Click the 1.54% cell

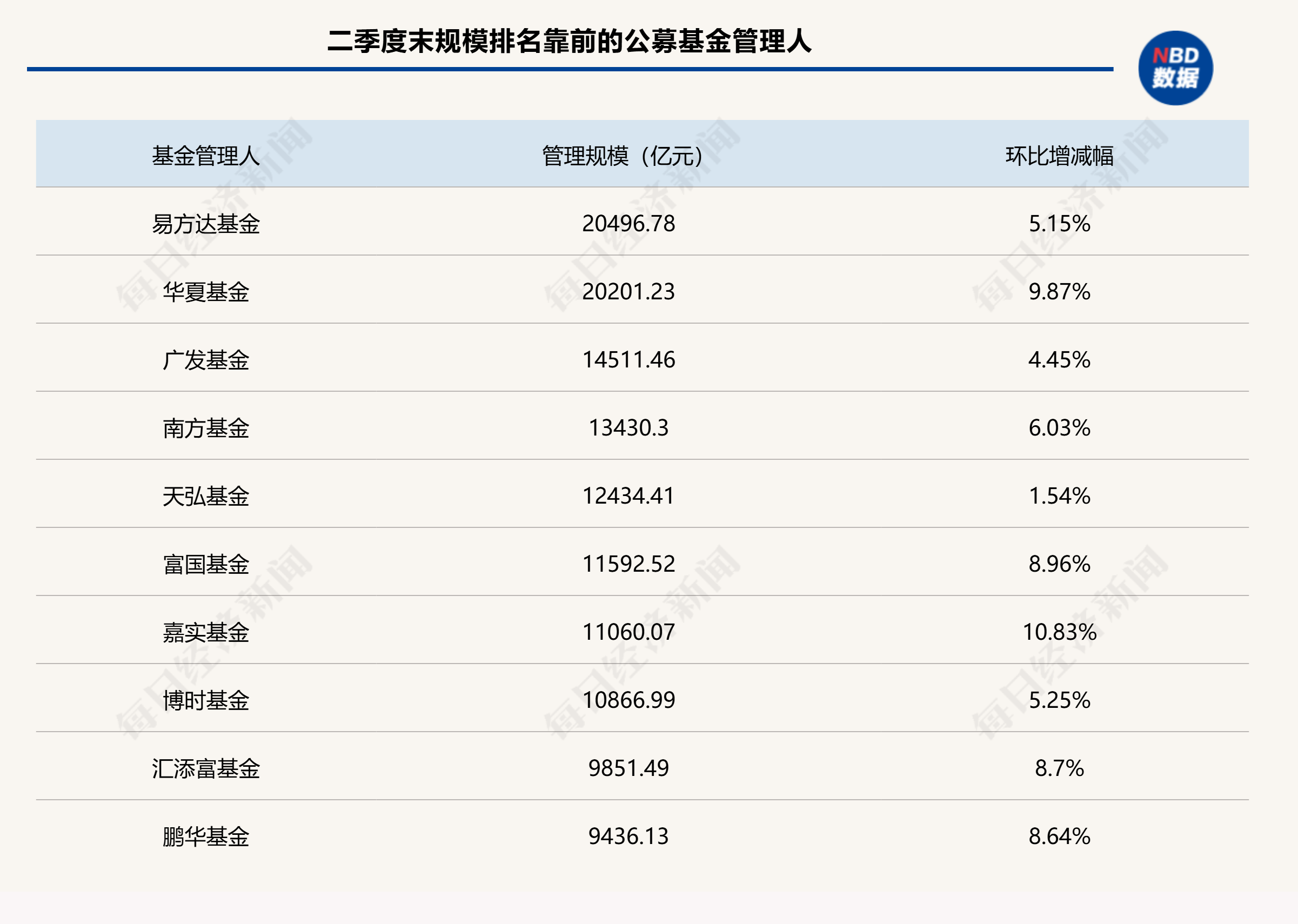[x=1059, y=496]
